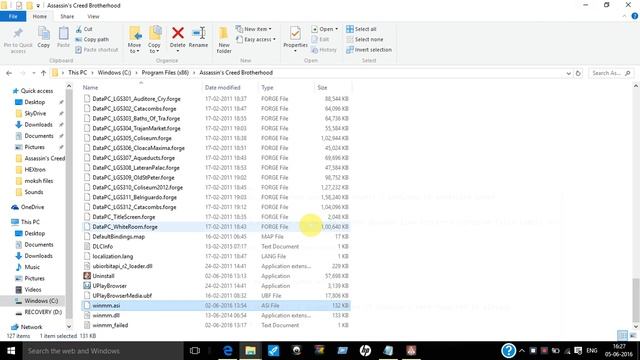Screen dimensions: 640x360
Task: Click the History button
Action: [x=324, y=50]
